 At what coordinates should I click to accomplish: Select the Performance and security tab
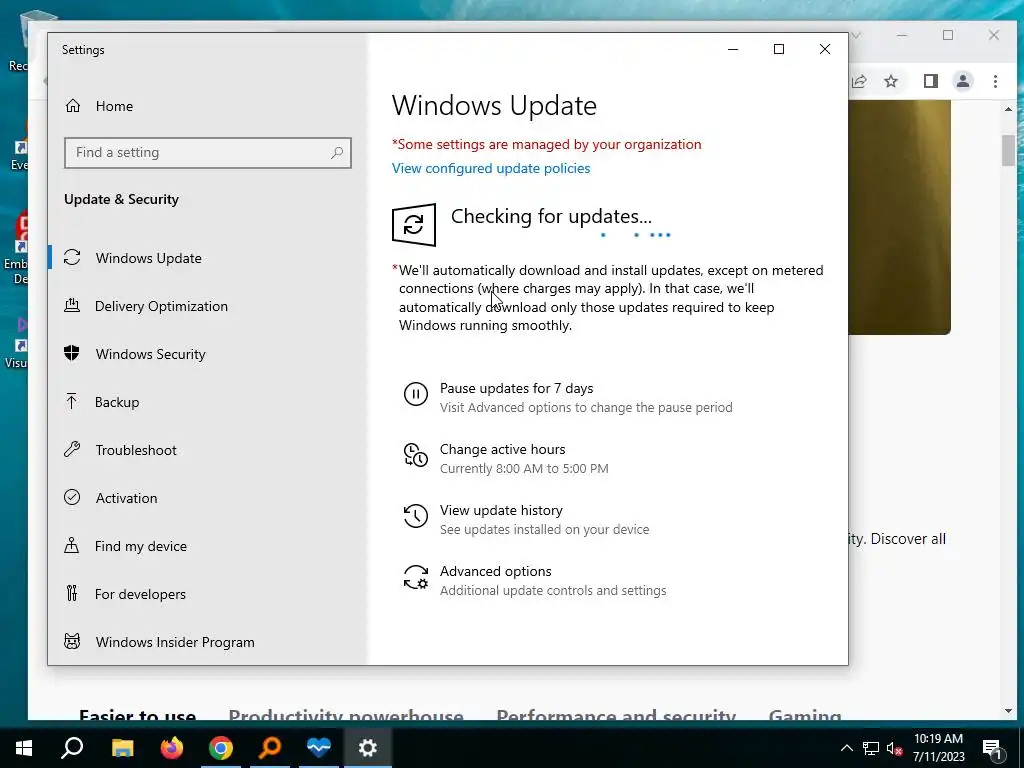click(x=616, y=715)
